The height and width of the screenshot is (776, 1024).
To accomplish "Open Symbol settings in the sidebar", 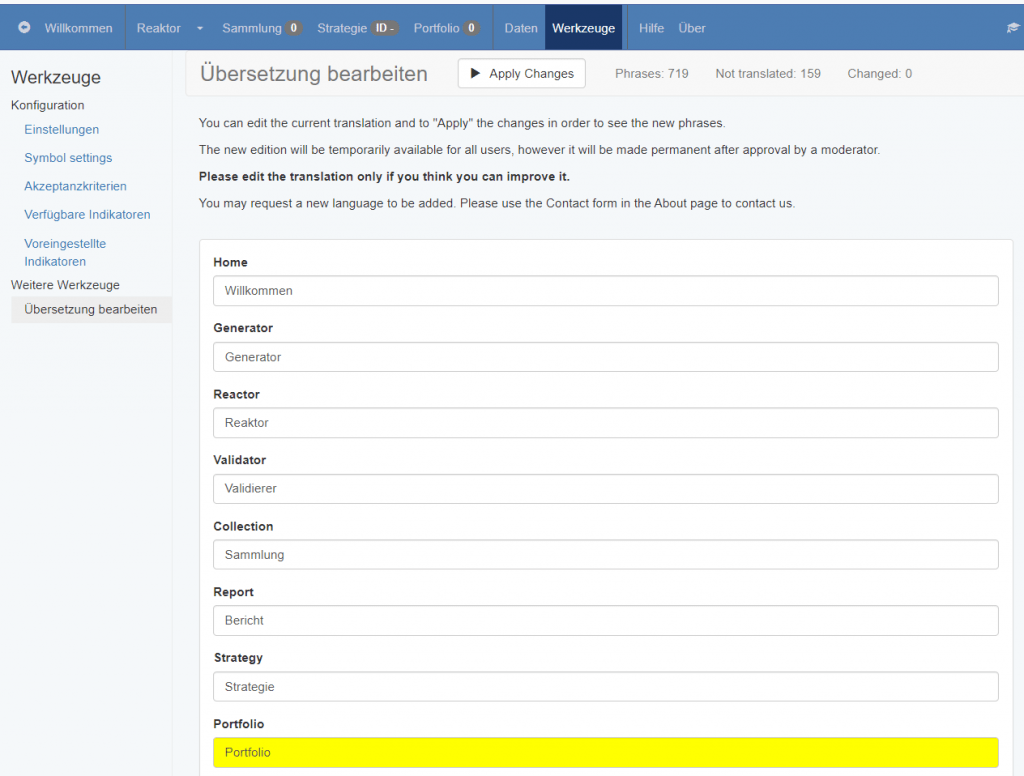I will [68, 158].
